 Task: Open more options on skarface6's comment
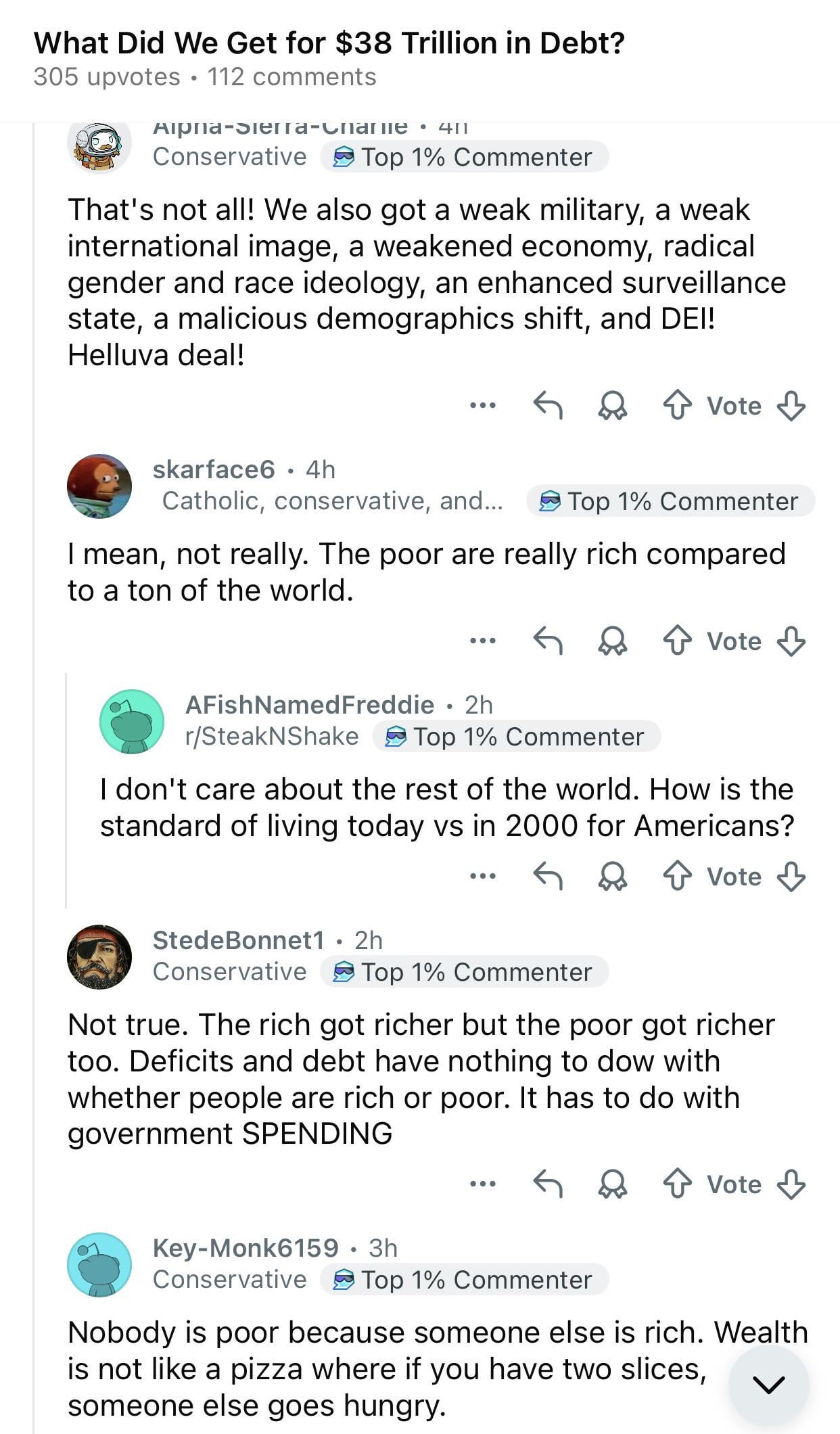(483, 641)
